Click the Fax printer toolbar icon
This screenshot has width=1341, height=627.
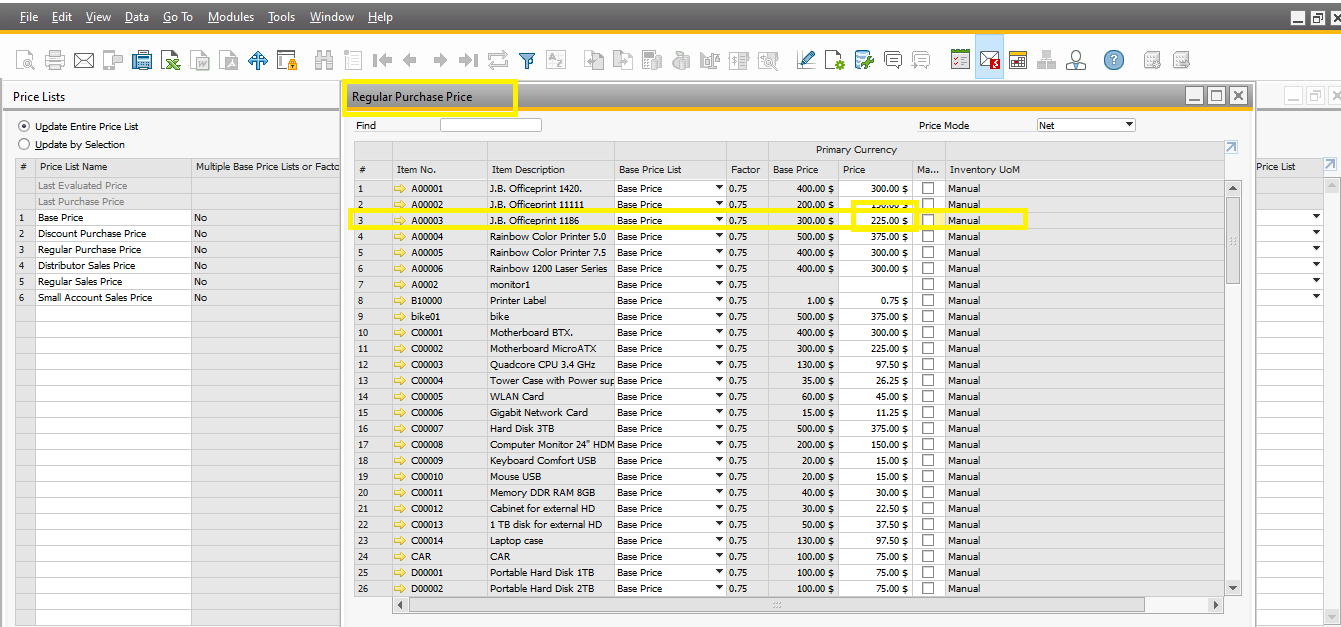point(142,61)
